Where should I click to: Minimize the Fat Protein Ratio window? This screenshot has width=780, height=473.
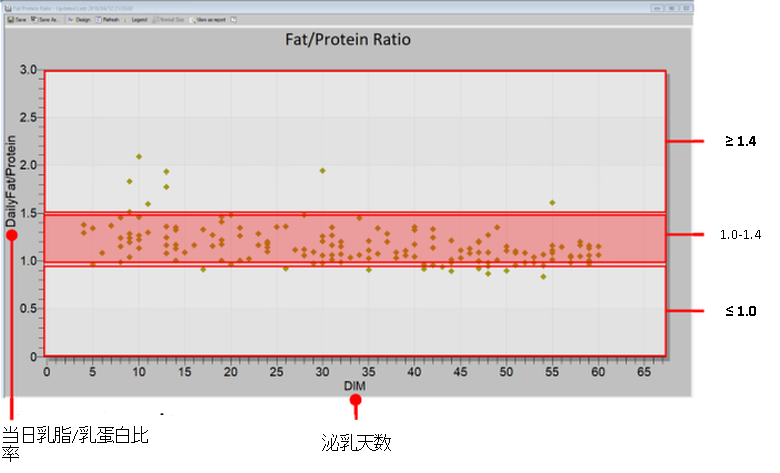point(655,7)
